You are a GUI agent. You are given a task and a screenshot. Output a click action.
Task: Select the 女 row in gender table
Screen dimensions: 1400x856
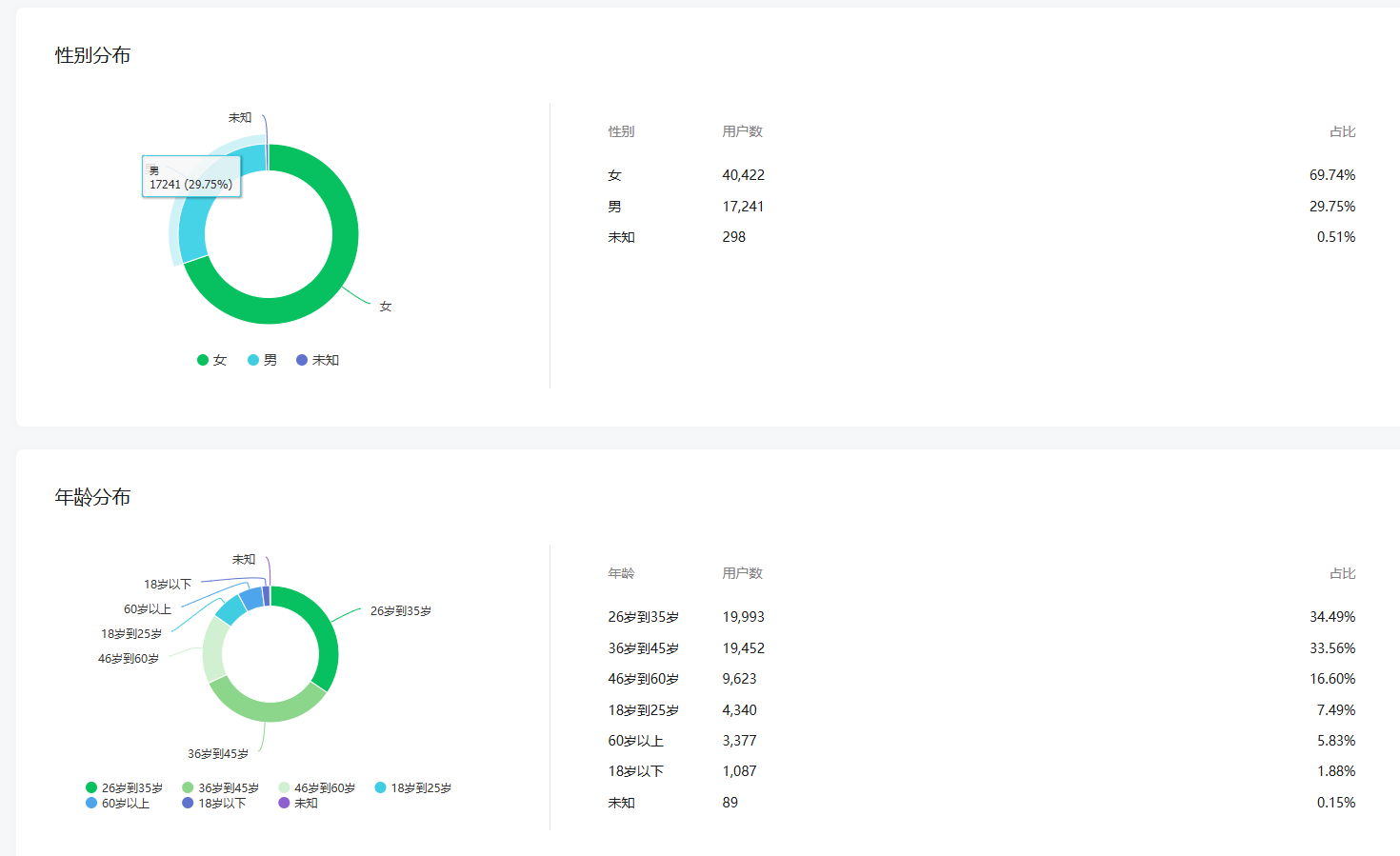(614, 175)
